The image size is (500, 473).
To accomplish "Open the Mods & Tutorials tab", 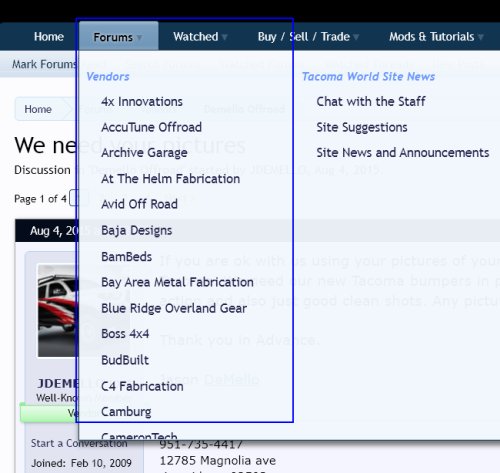I will click(x=432, y=36).
